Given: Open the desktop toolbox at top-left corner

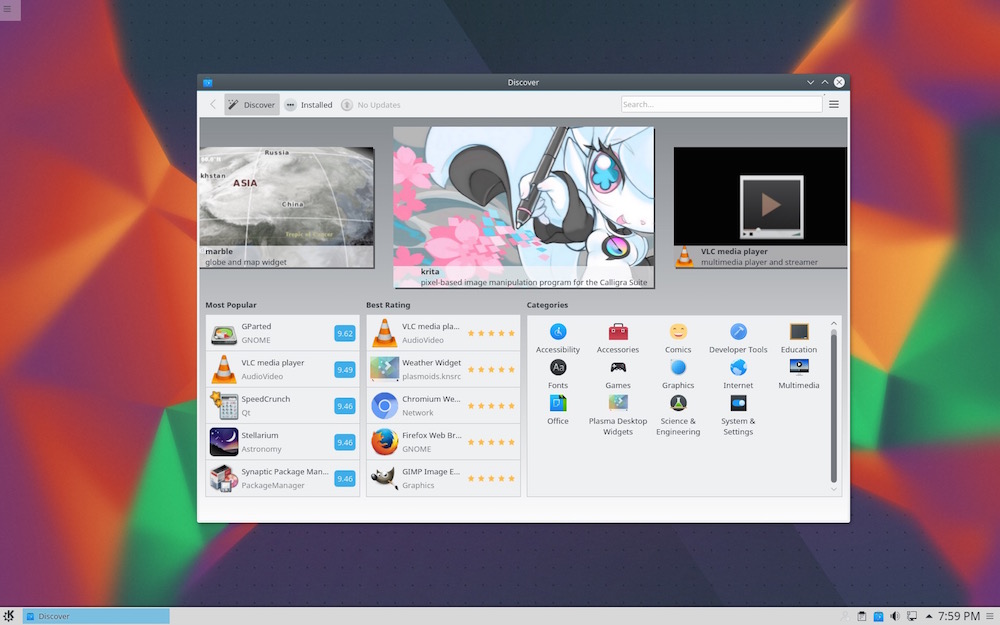Looking at the screenshot, I should point(8,9).
